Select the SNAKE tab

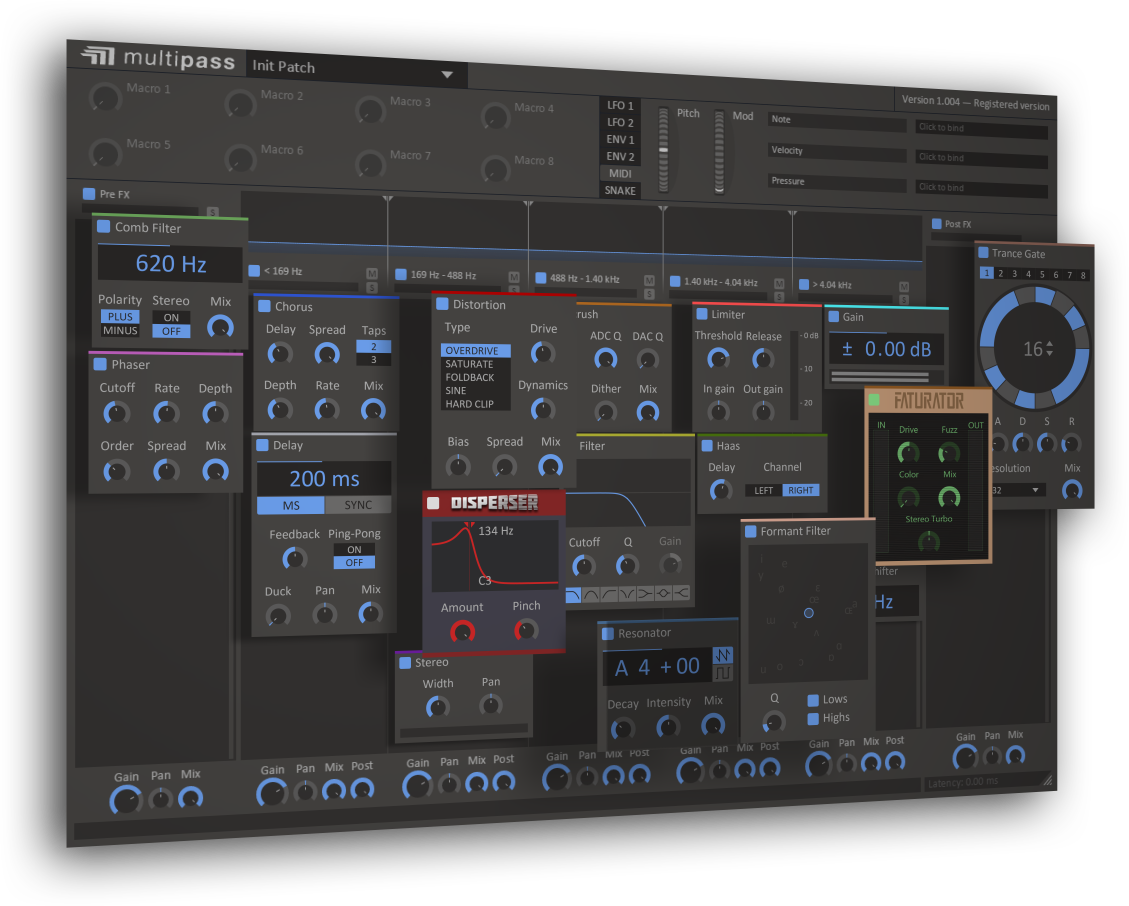coord(620,189)
